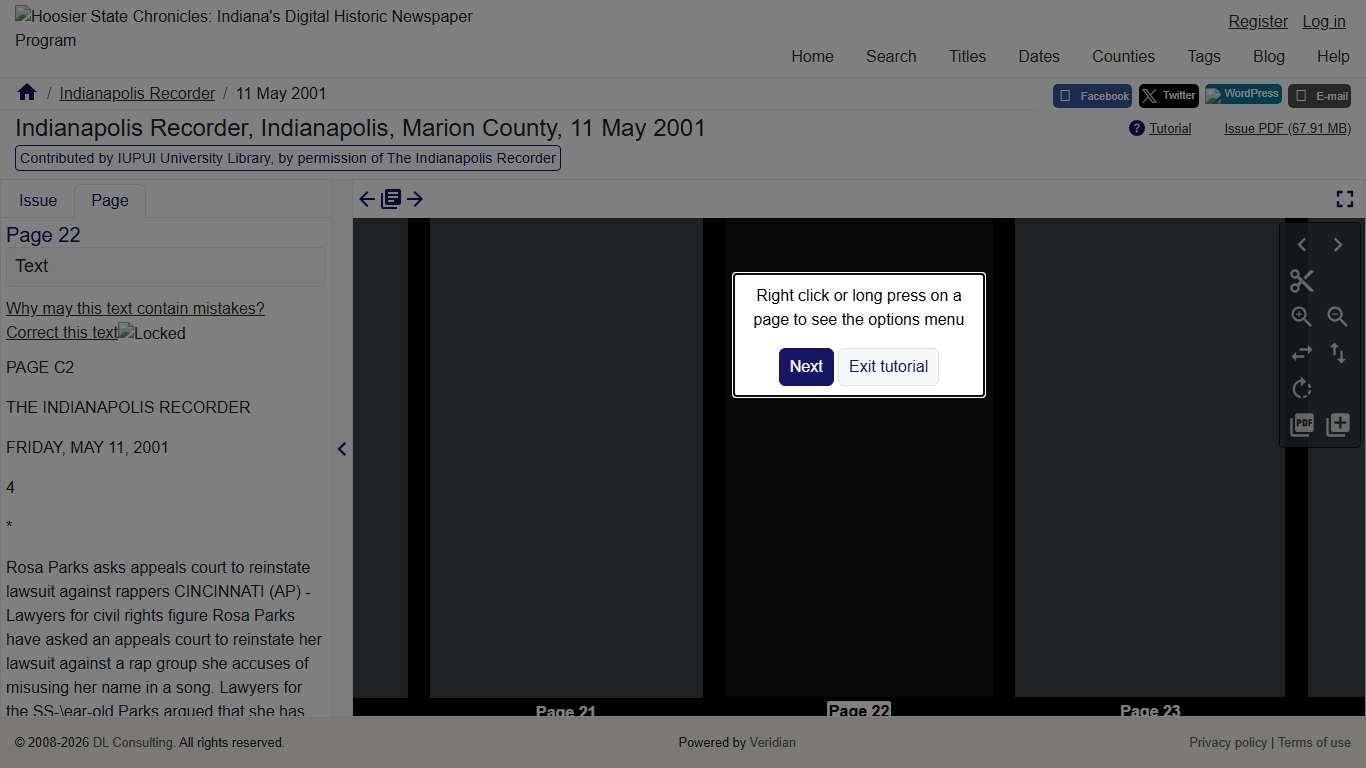
Task: Expand the Text section header
Action: (x=165, y=266)
